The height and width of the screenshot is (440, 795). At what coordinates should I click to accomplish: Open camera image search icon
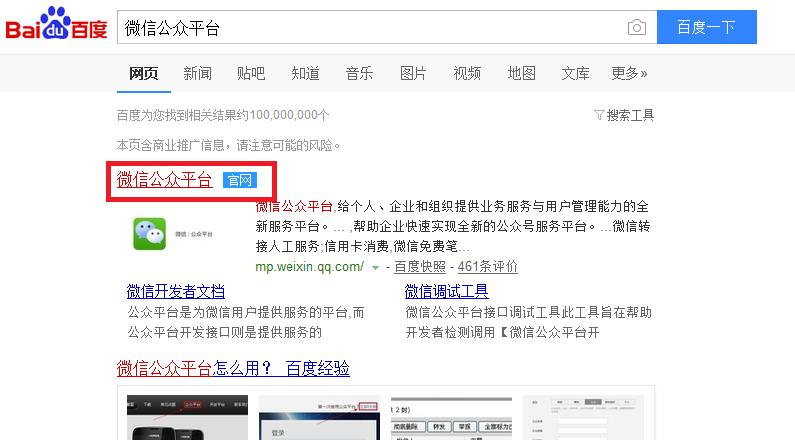pos(636,27)
